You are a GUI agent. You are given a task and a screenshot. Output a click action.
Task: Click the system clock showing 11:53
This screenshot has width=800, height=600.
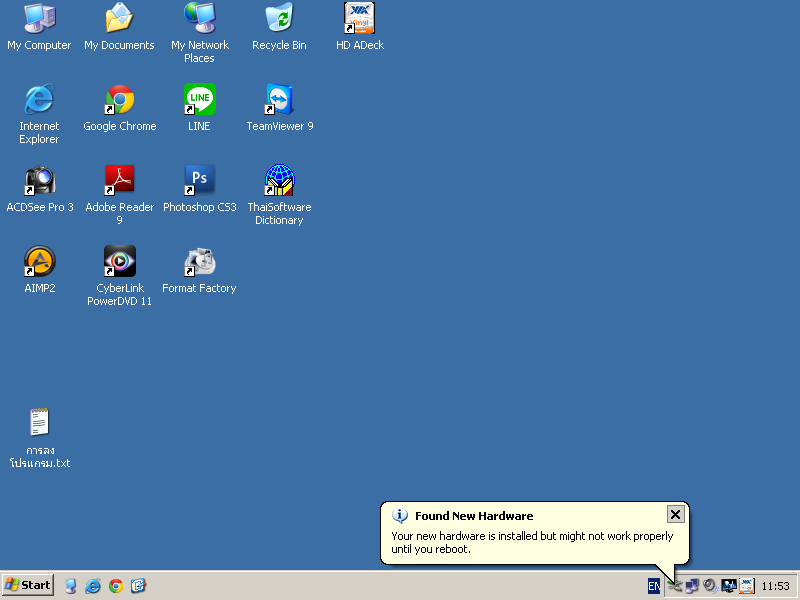pos(776,586)
